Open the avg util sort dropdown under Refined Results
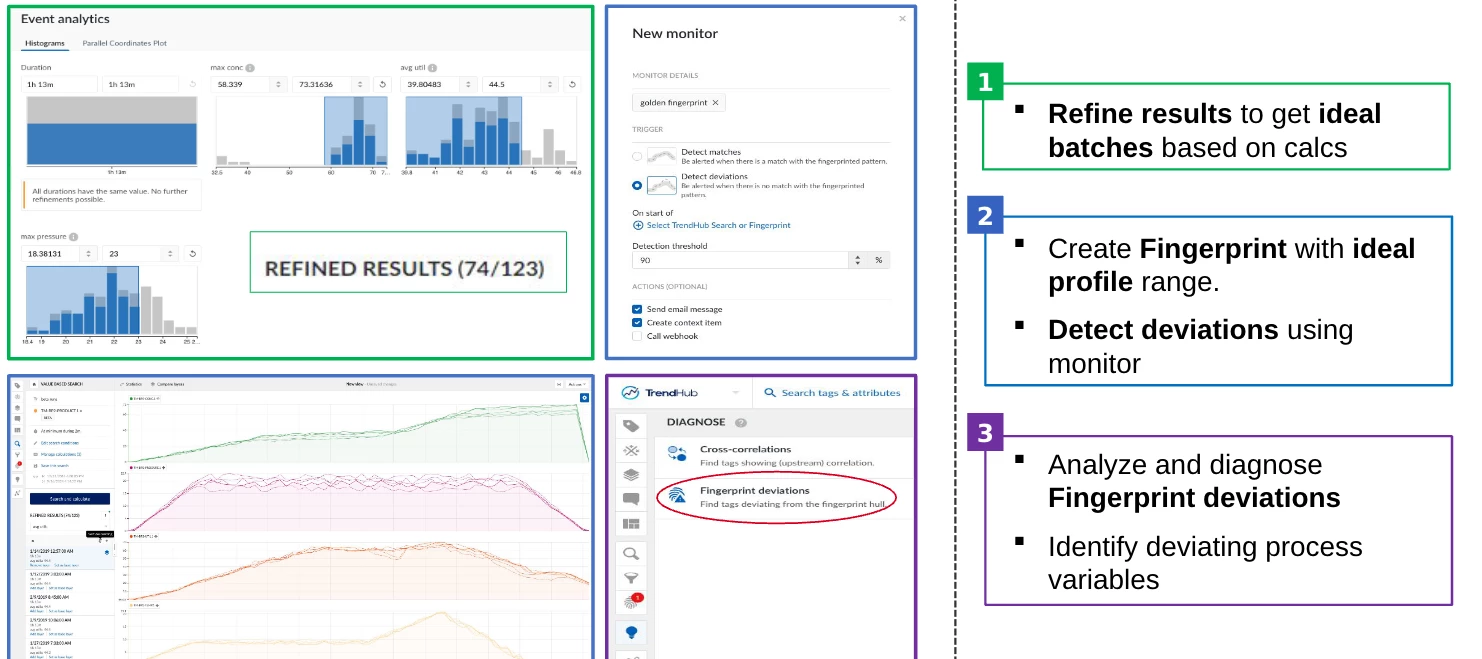The height and width of the screenshot is (659, 1482). [69, 525]
